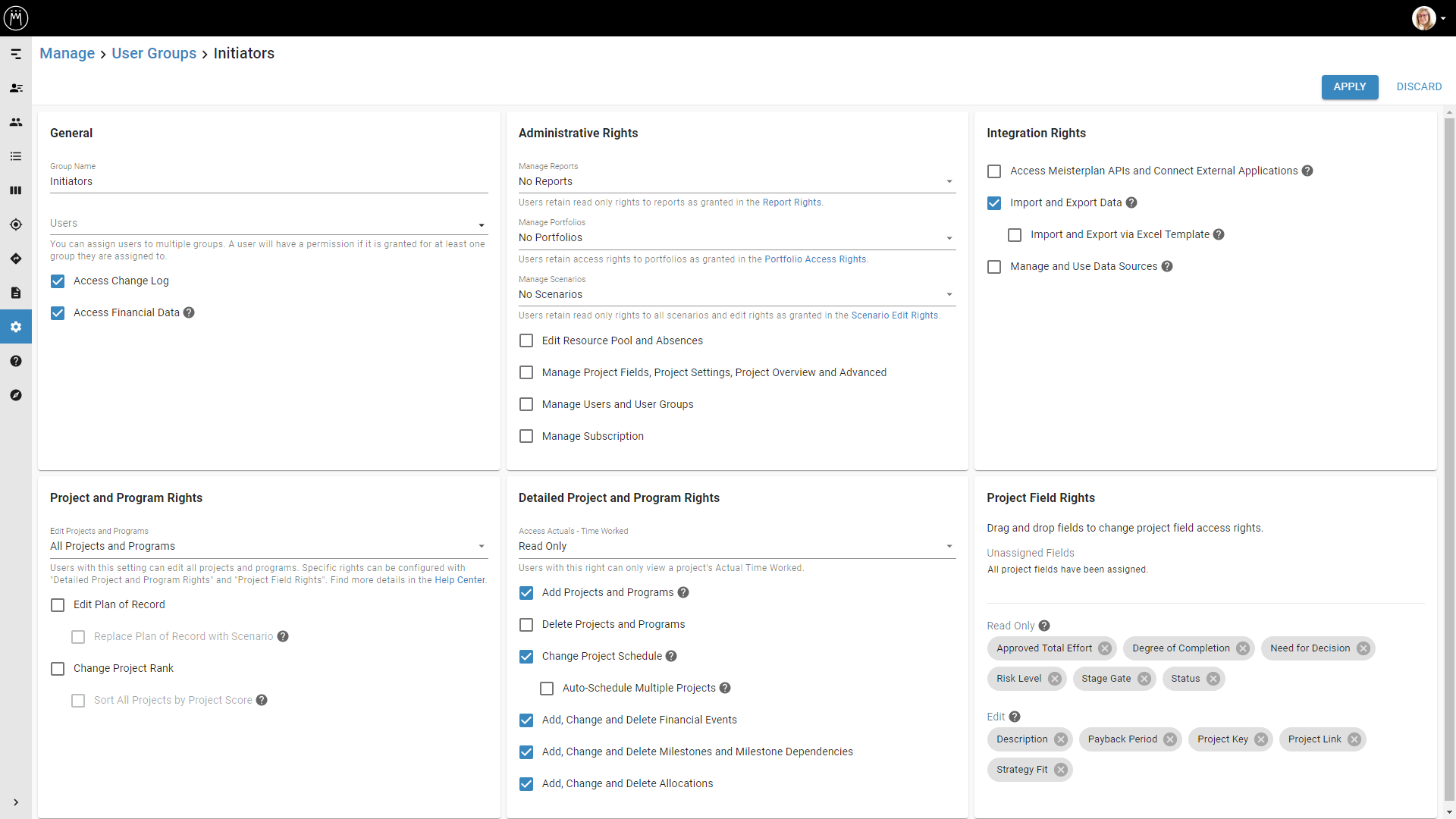The width and height of the screenshot is (1456, 819).
Task: Open the compass explore sidebar icon
Action: tap(16, 395)
